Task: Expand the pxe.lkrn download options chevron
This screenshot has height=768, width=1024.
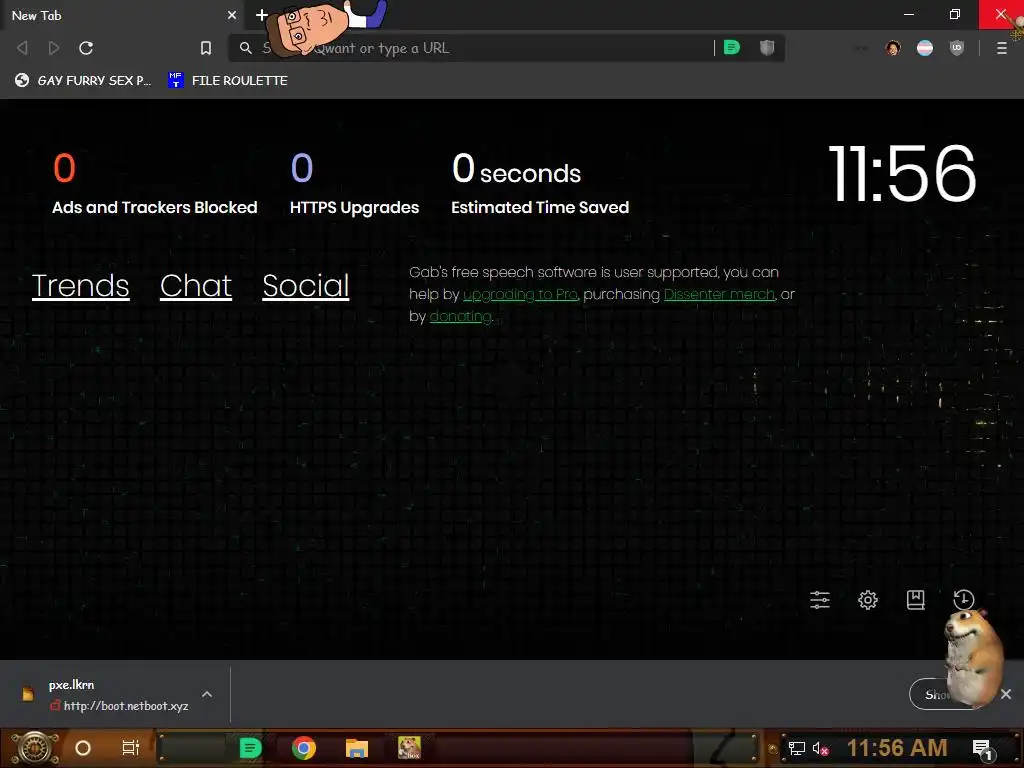Action: click(207, 694)
